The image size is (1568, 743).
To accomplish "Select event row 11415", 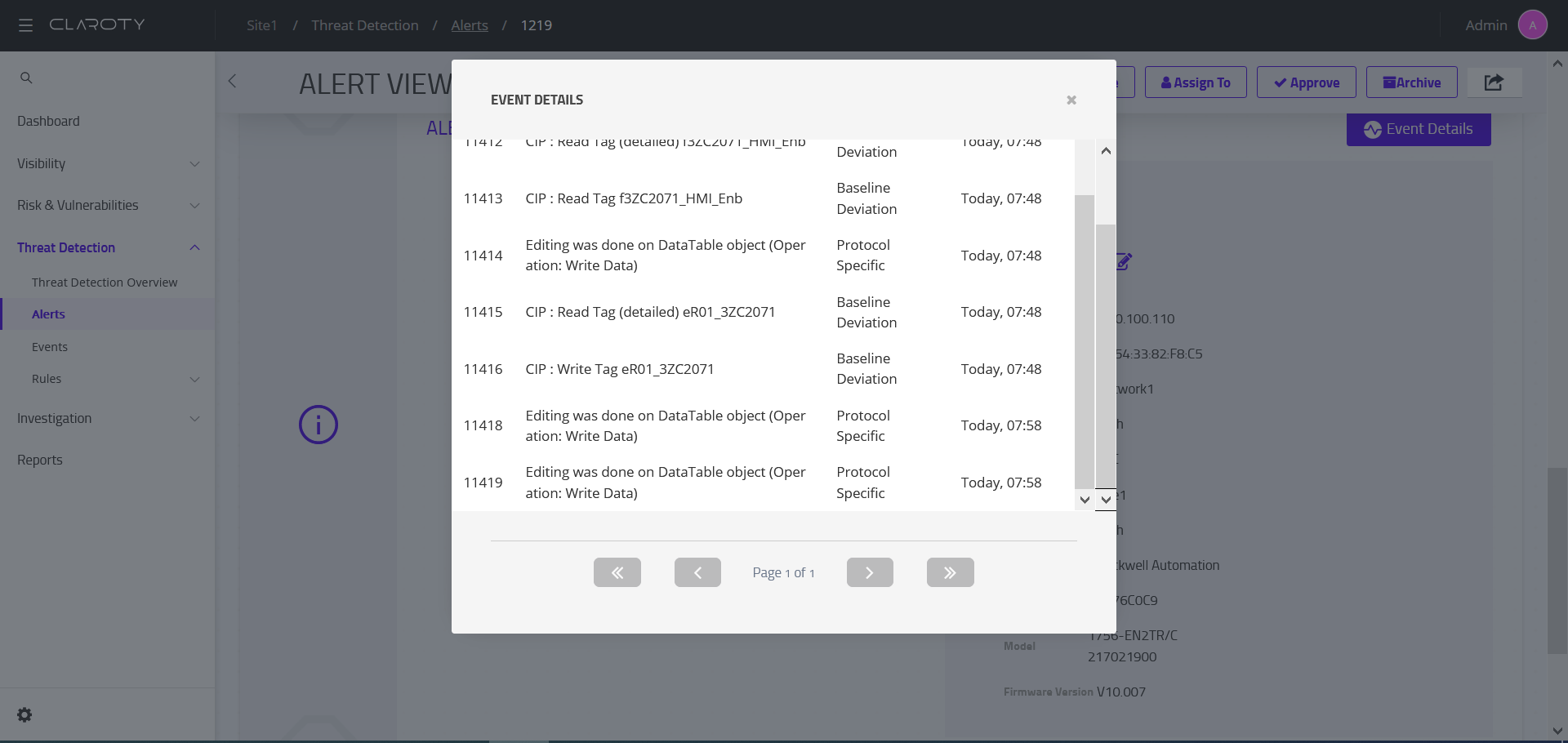I will click(764, 312).
